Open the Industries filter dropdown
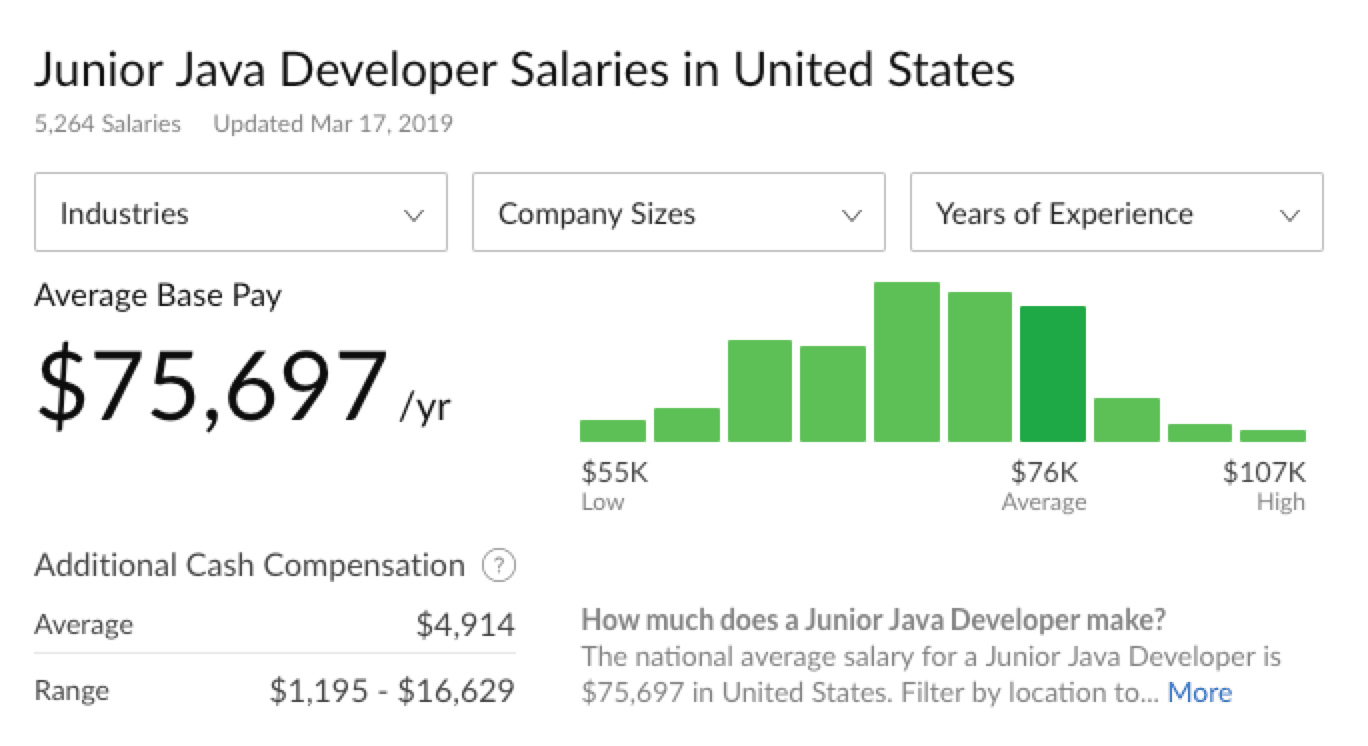1368x746 pixels. (240, 213)
